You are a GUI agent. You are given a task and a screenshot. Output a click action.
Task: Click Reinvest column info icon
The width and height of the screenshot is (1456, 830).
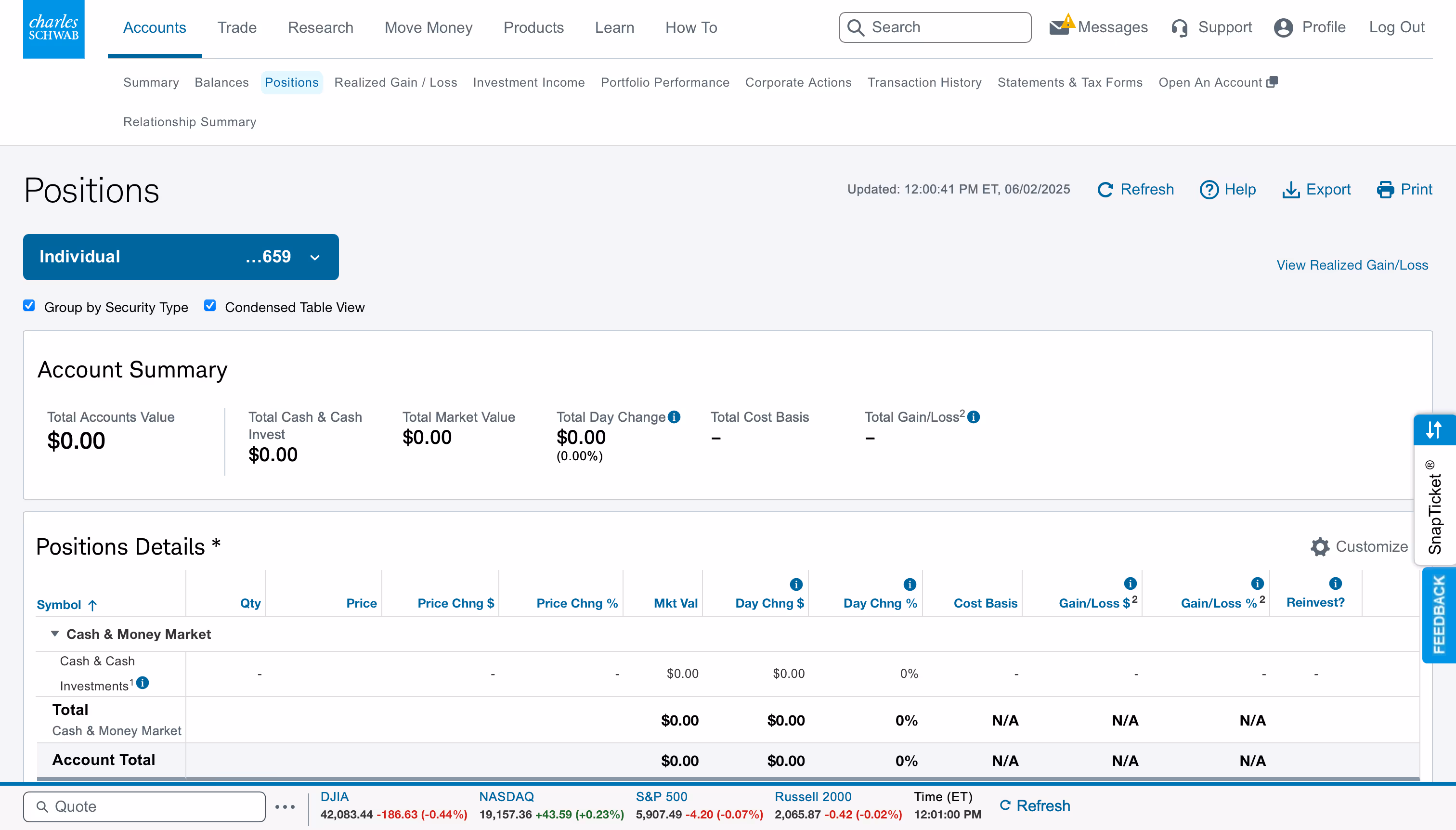point(1335,583)
